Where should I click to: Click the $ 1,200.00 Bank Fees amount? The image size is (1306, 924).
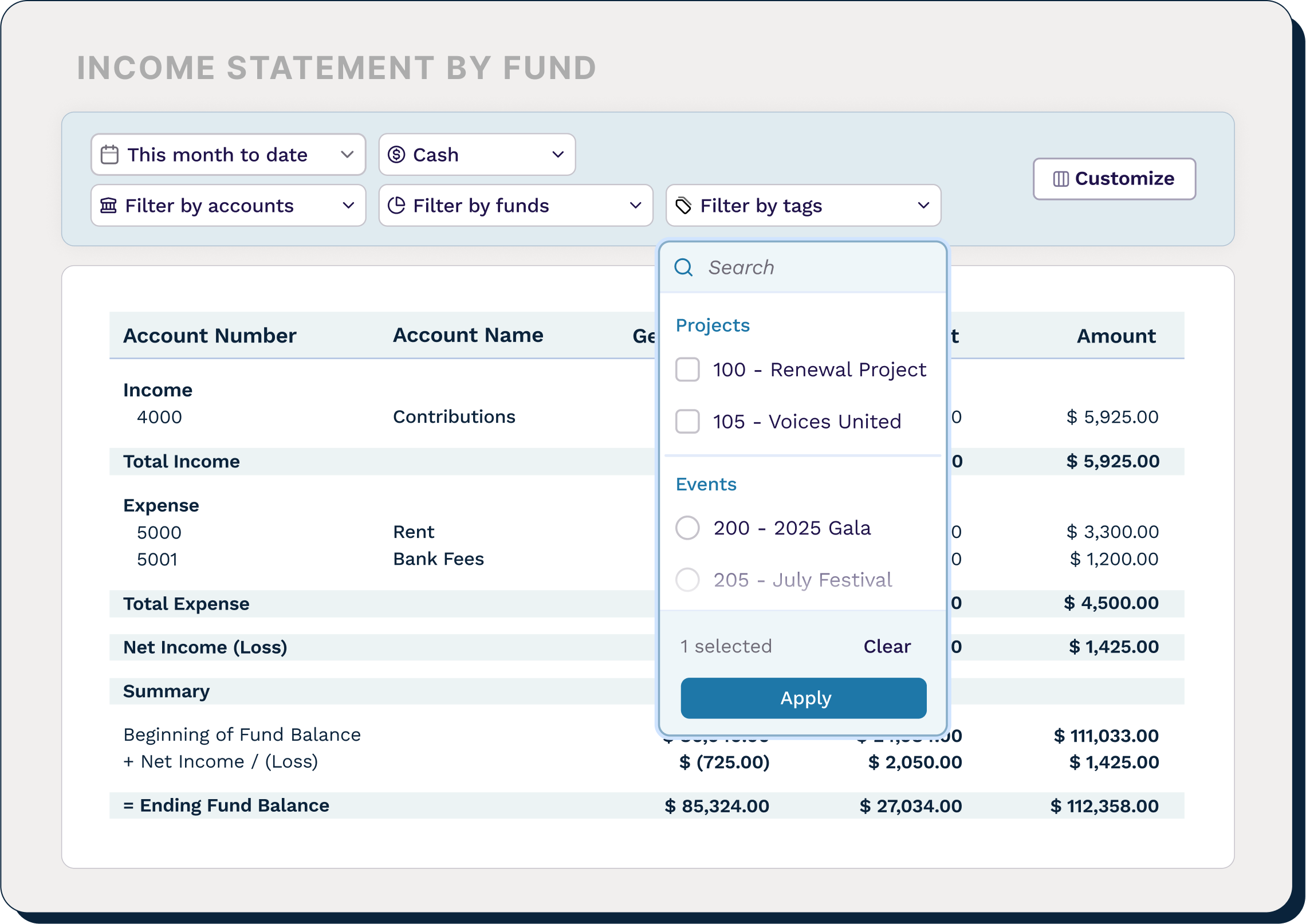[1114, 559]
